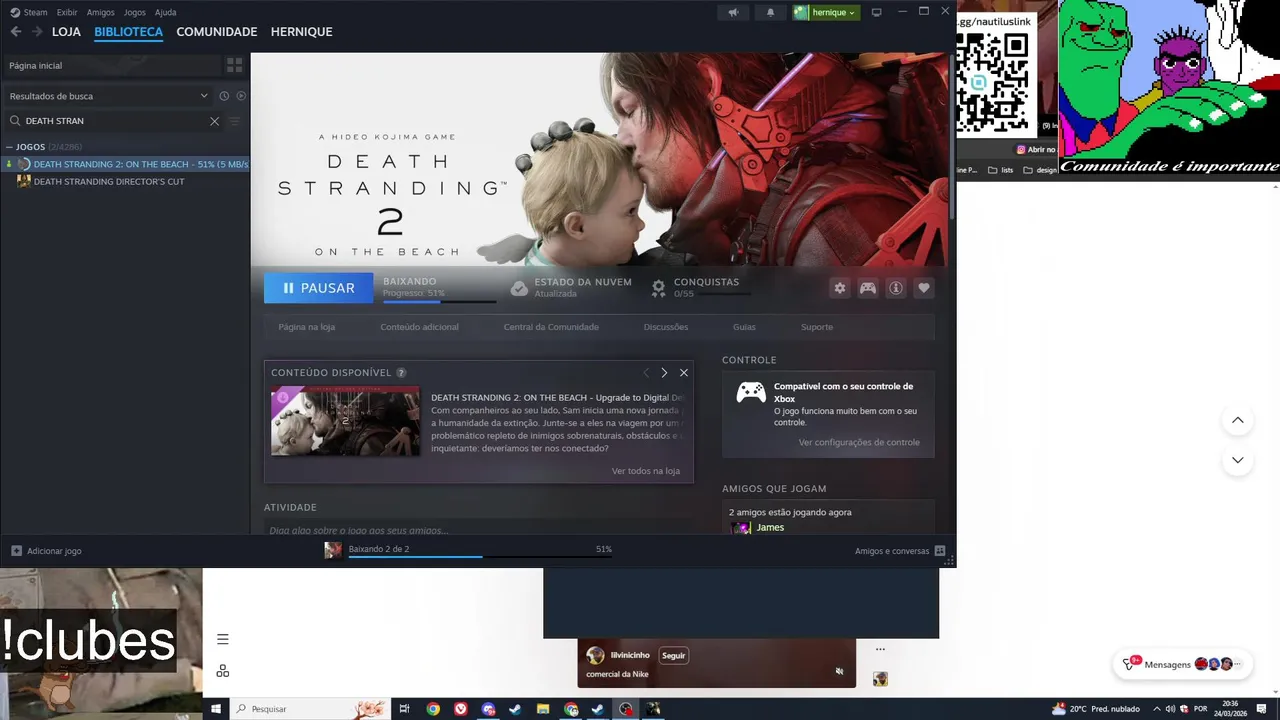1280x720 pixels.
Task: Open the browser hamburger menu icon
Action: [x=223, y=639]
